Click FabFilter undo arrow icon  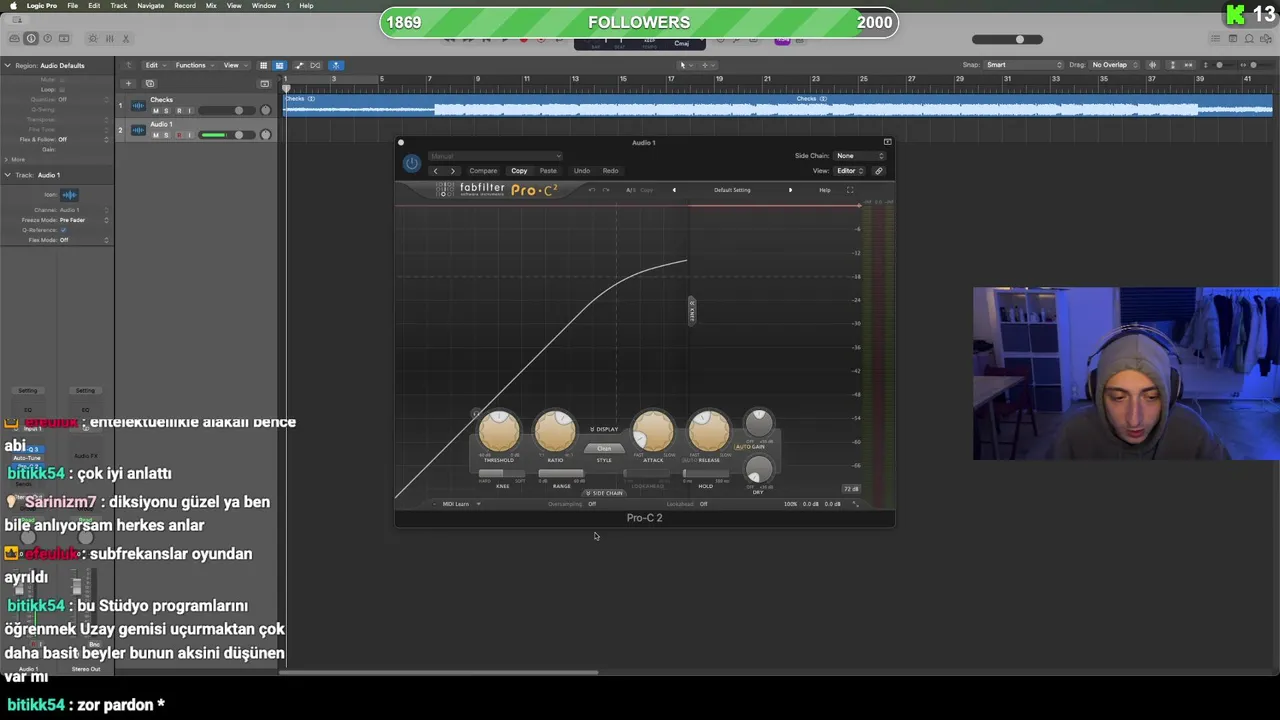592,190
